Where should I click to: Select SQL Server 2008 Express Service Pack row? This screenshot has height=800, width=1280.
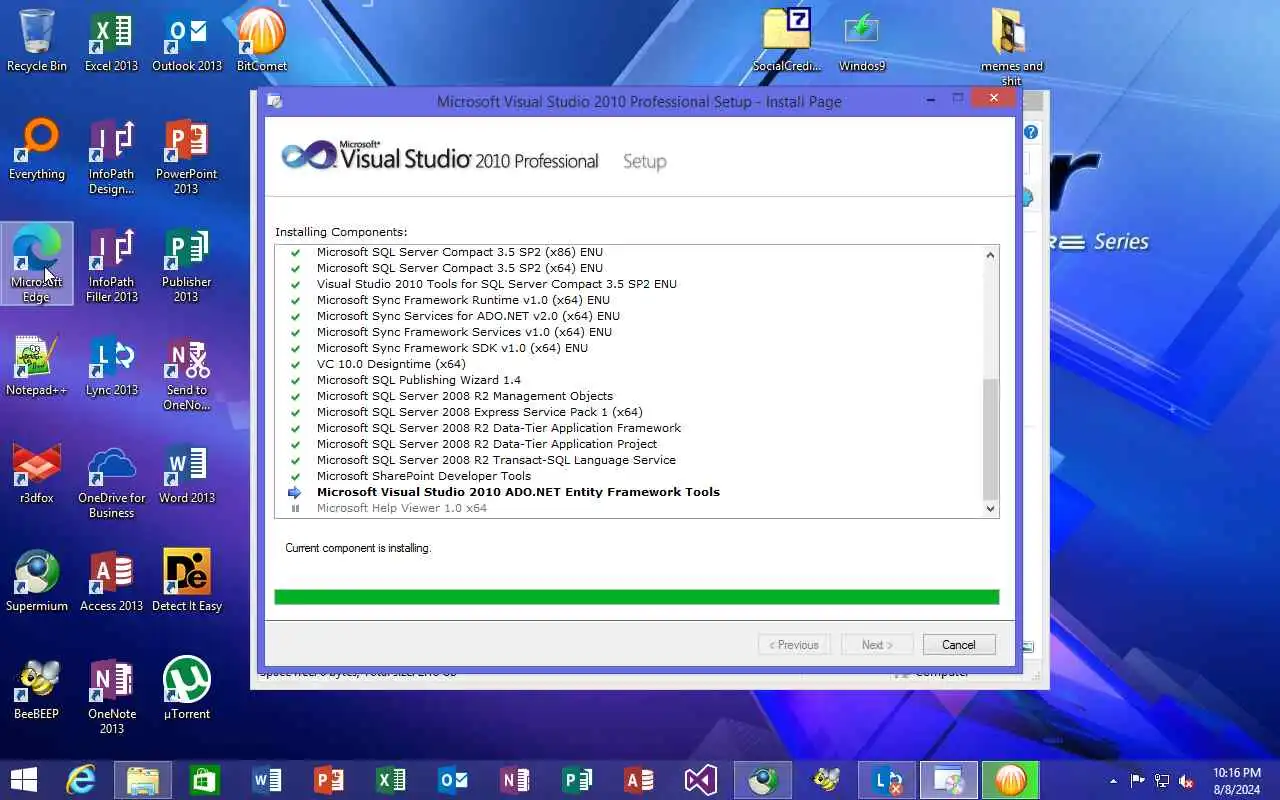coord(480,412)
